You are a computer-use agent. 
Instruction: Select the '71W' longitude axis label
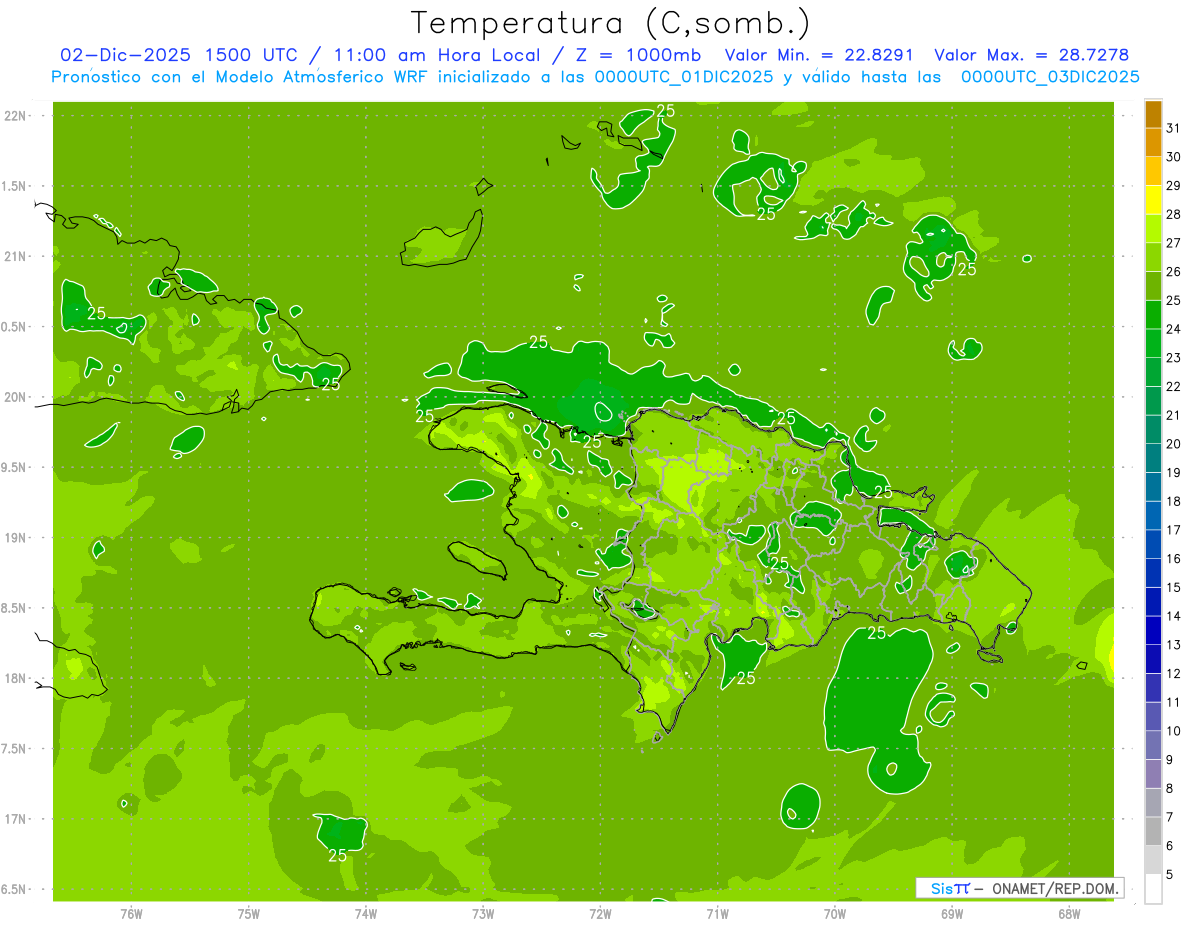(x=717, y=913)
